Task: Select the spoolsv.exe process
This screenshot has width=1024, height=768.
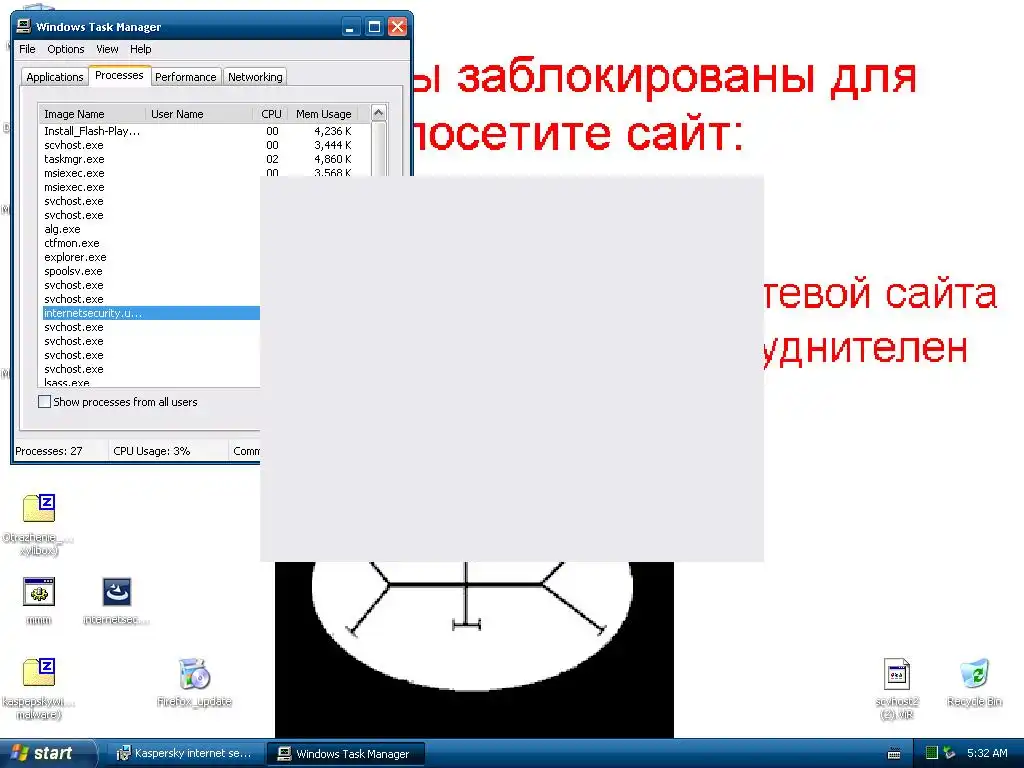Action: point(152,271)
